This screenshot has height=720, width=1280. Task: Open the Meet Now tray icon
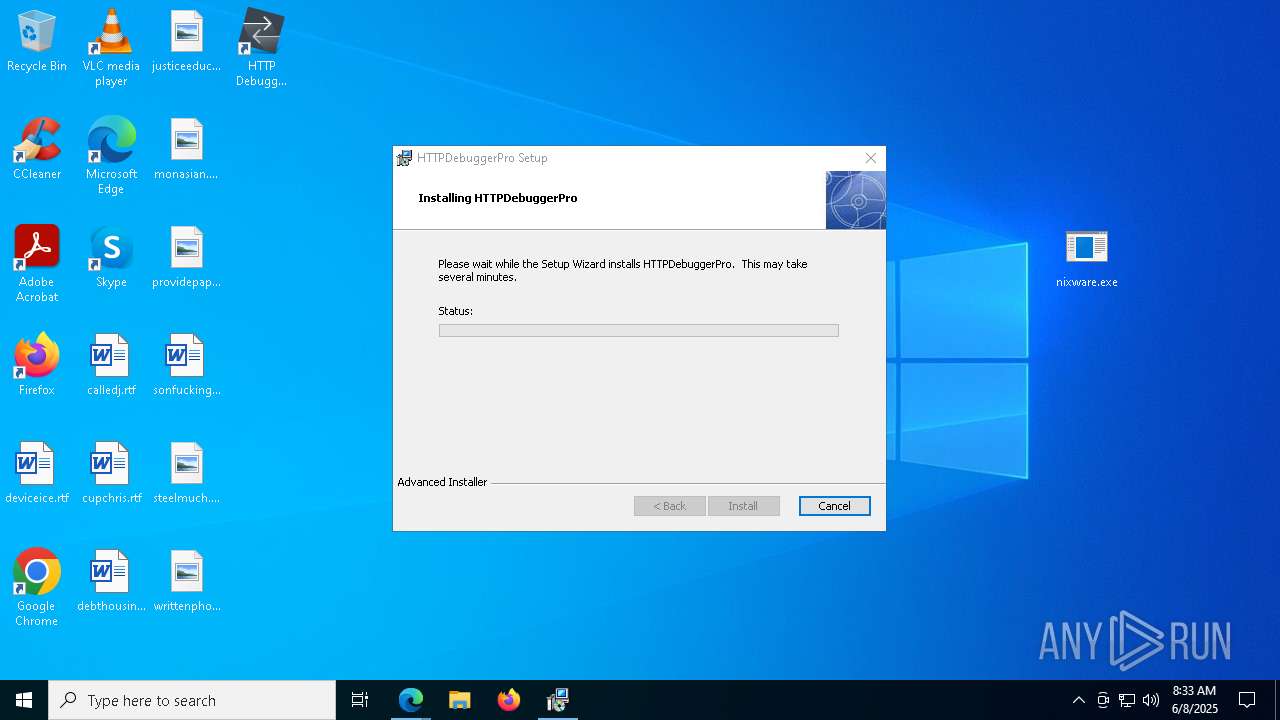pyautogui.click(x=1103, y=700)
